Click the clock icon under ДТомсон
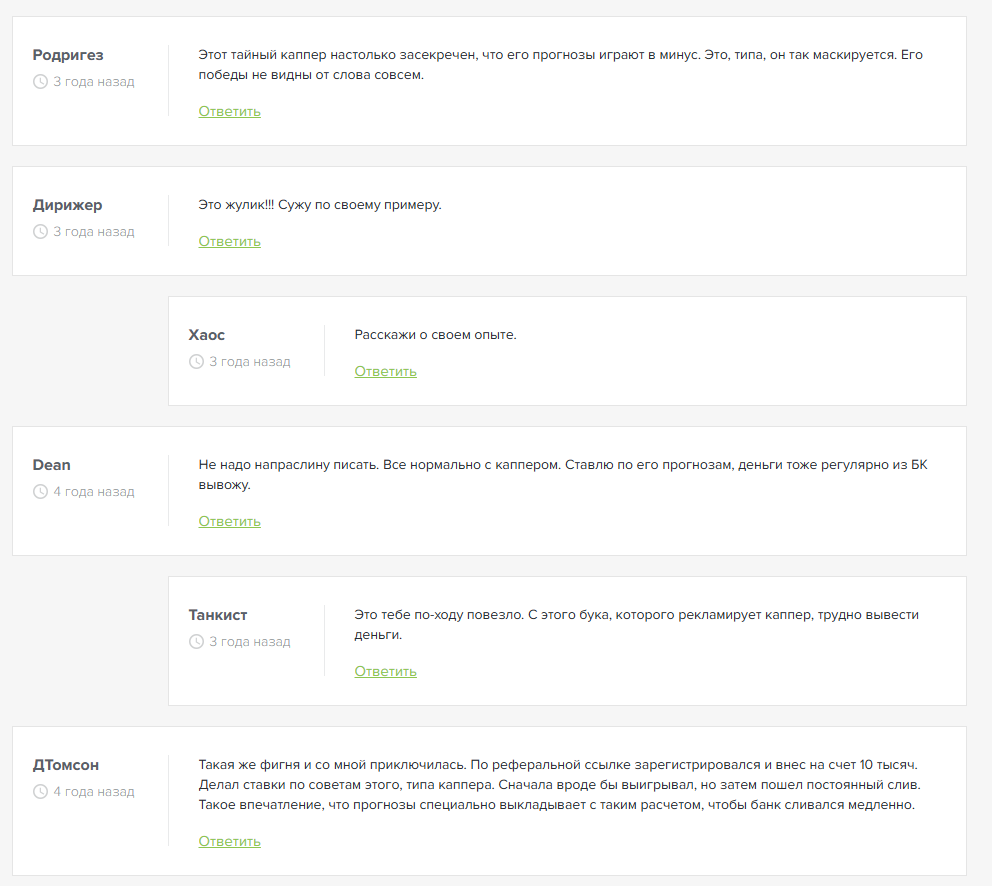The width and height of the screenshot is (992, 886). click(40, 792)
